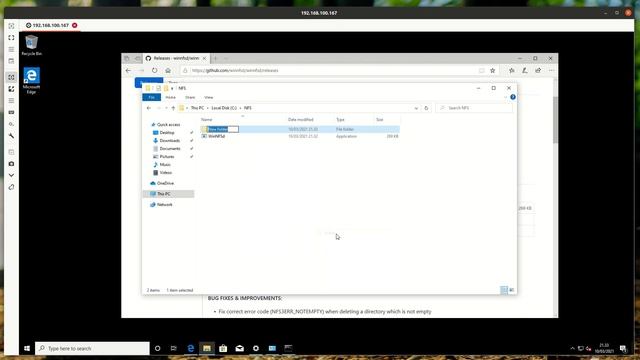The width and height of the screenshot is (640, 360).
Task: Click the camera screenshot icon in Remmina sidebar
Action: click(11, 164)
